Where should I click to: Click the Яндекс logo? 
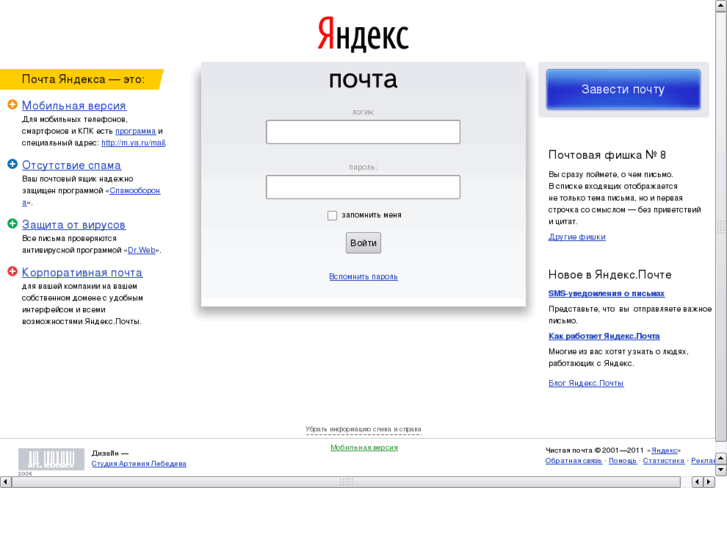point(363,34)
